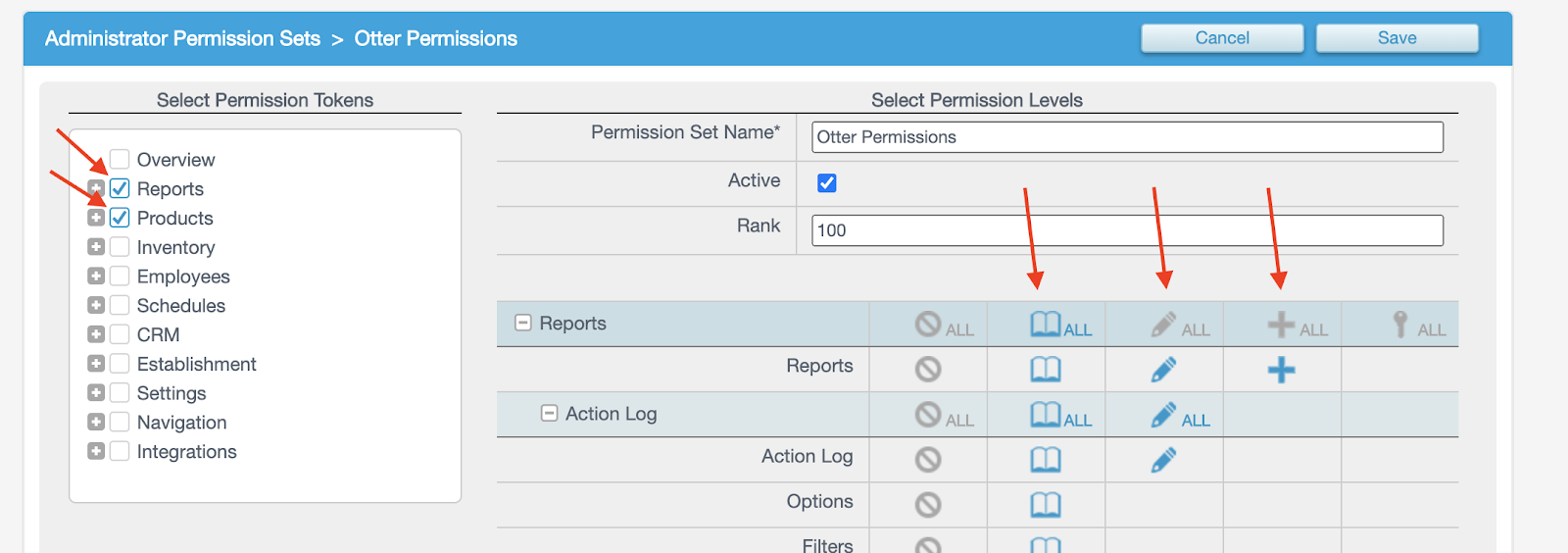The image size is (1568, 553).
Task: Enable the Inventory permission token checkbox
Action: coord(120,247)
